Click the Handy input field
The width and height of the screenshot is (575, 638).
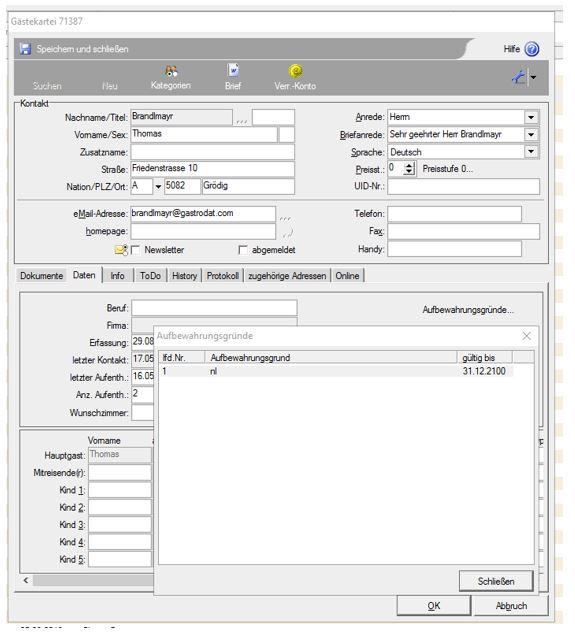click(x=454, y=249)
